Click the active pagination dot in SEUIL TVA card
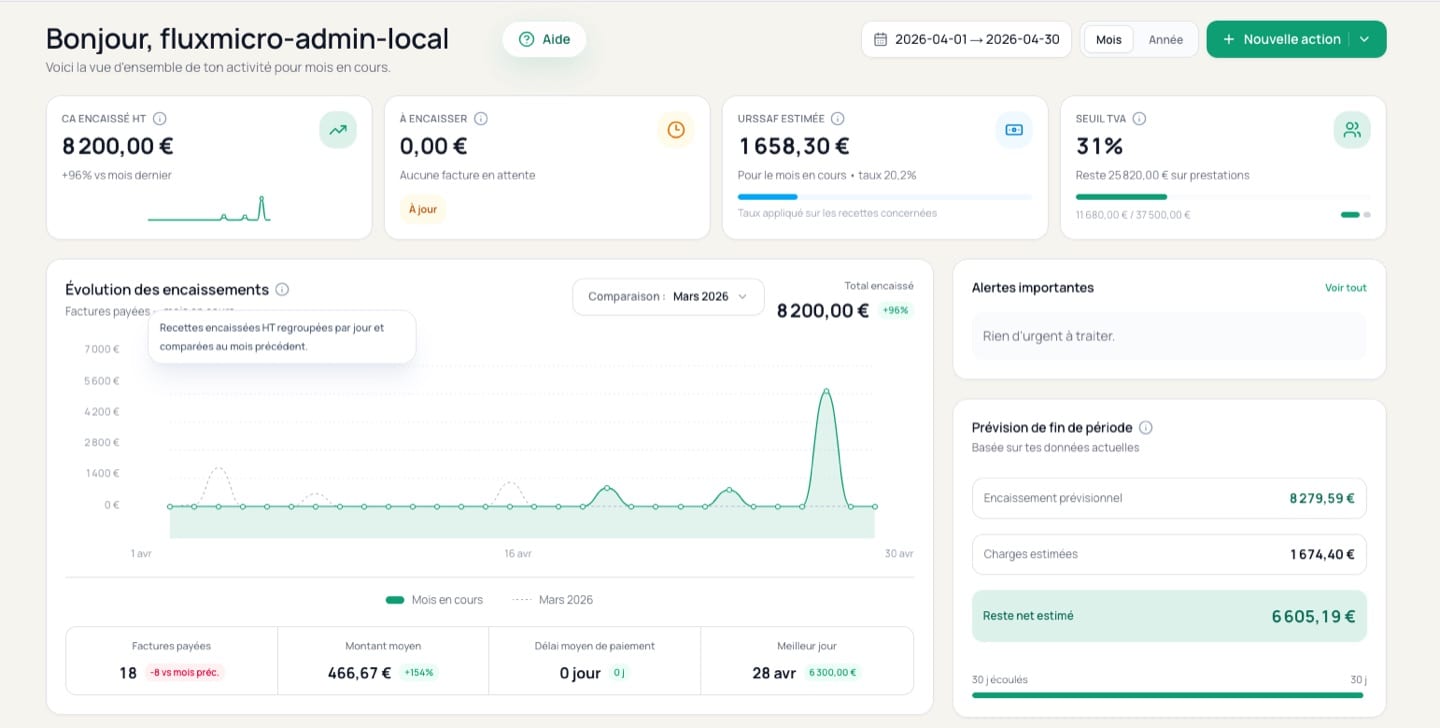This screenshot has width=1440, height=728. pos(1350,215)
